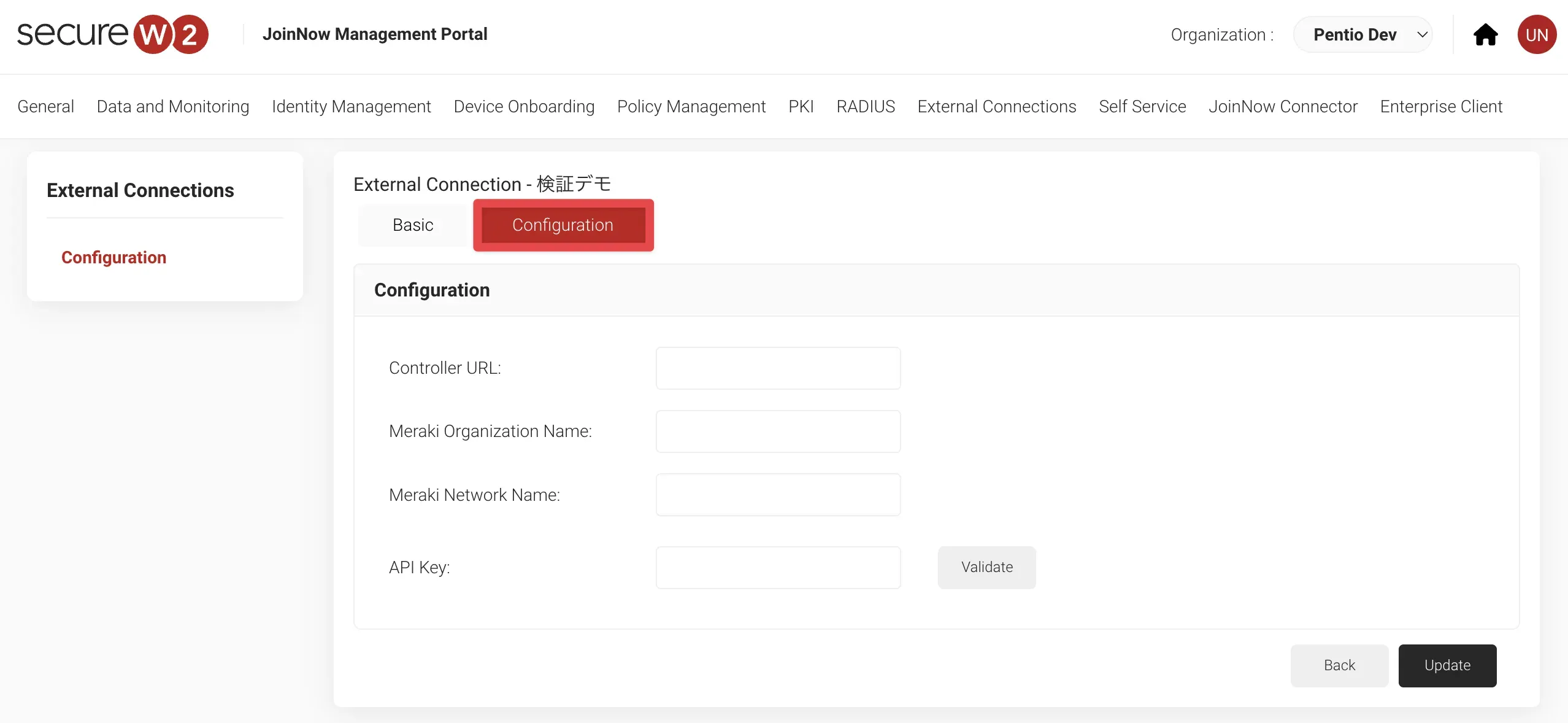This screenshot has width=1568, height=723.
Task: Click the SecureW2 logo
Action: click(x=113, y=34)
